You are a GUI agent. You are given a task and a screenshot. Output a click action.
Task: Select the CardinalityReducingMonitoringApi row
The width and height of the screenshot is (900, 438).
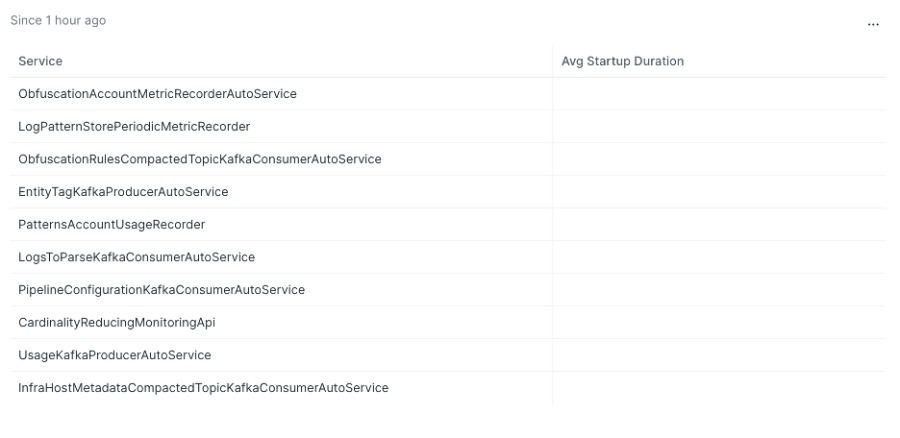click(448, 323)
